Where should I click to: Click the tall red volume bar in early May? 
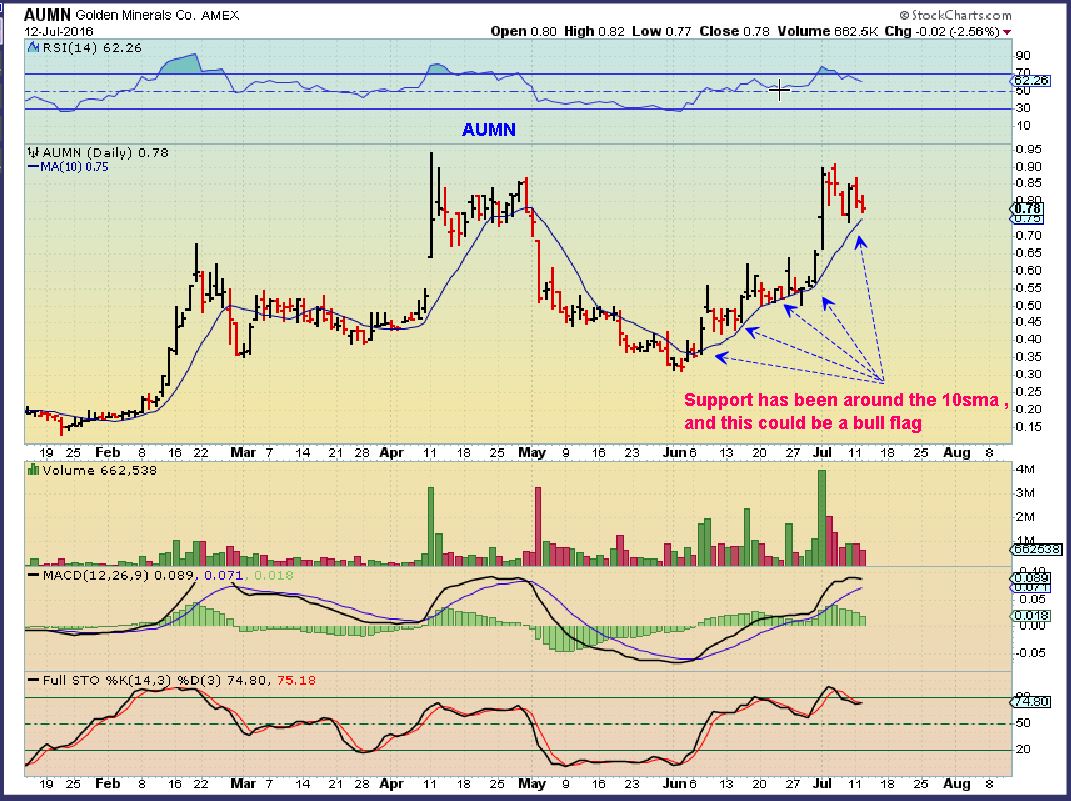coord(538,526)
